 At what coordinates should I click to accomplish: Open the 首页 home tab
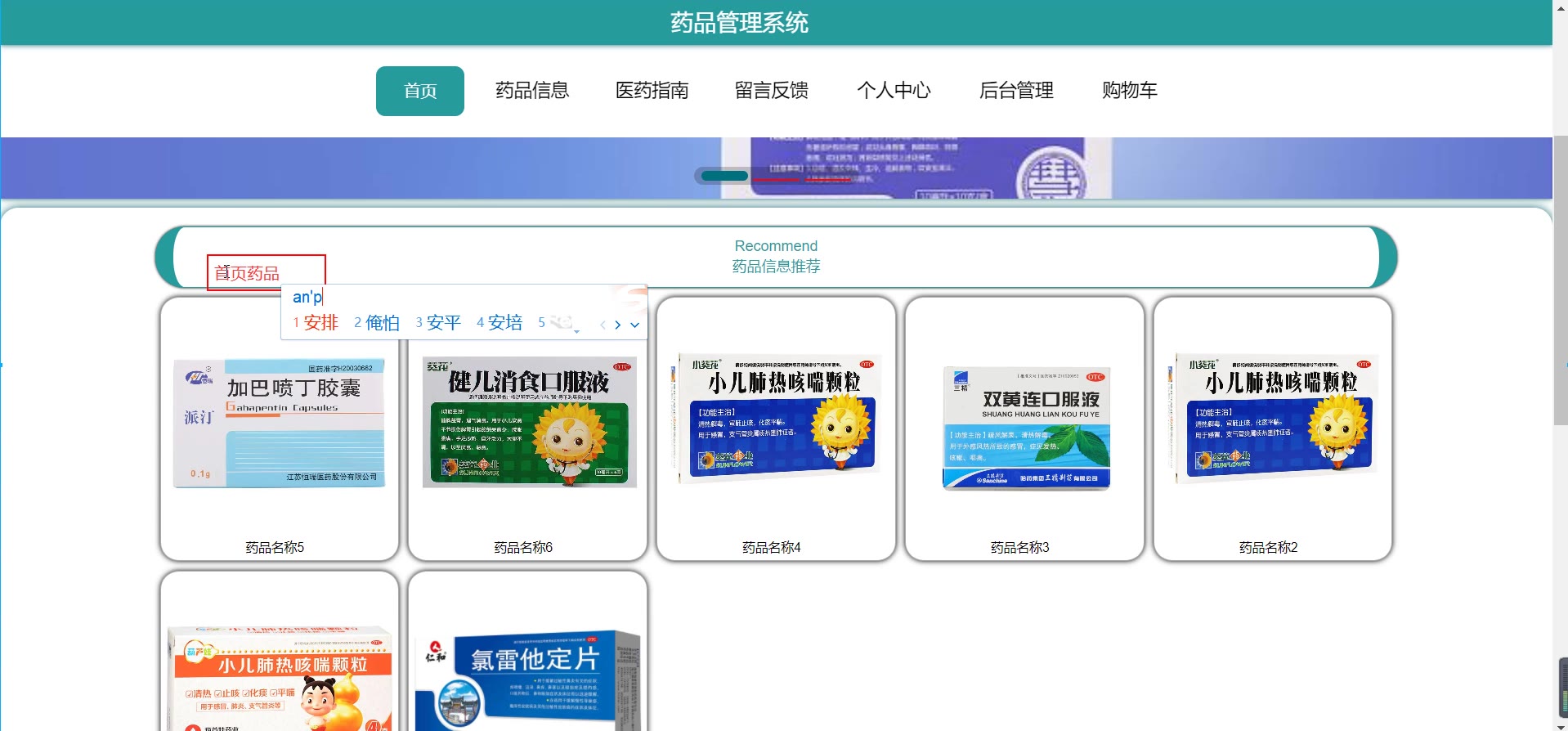pos(420,91)
